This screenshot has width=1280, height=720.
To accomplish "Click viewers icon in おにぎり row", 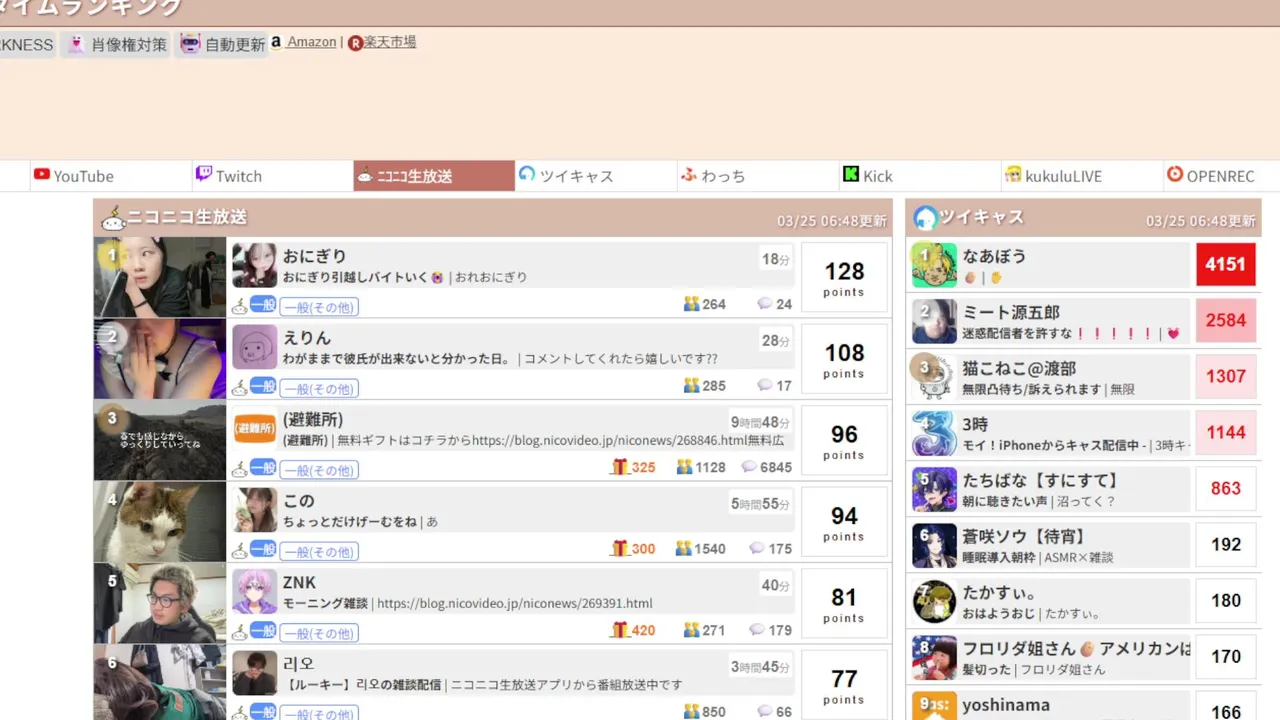I will pos(691,303).
